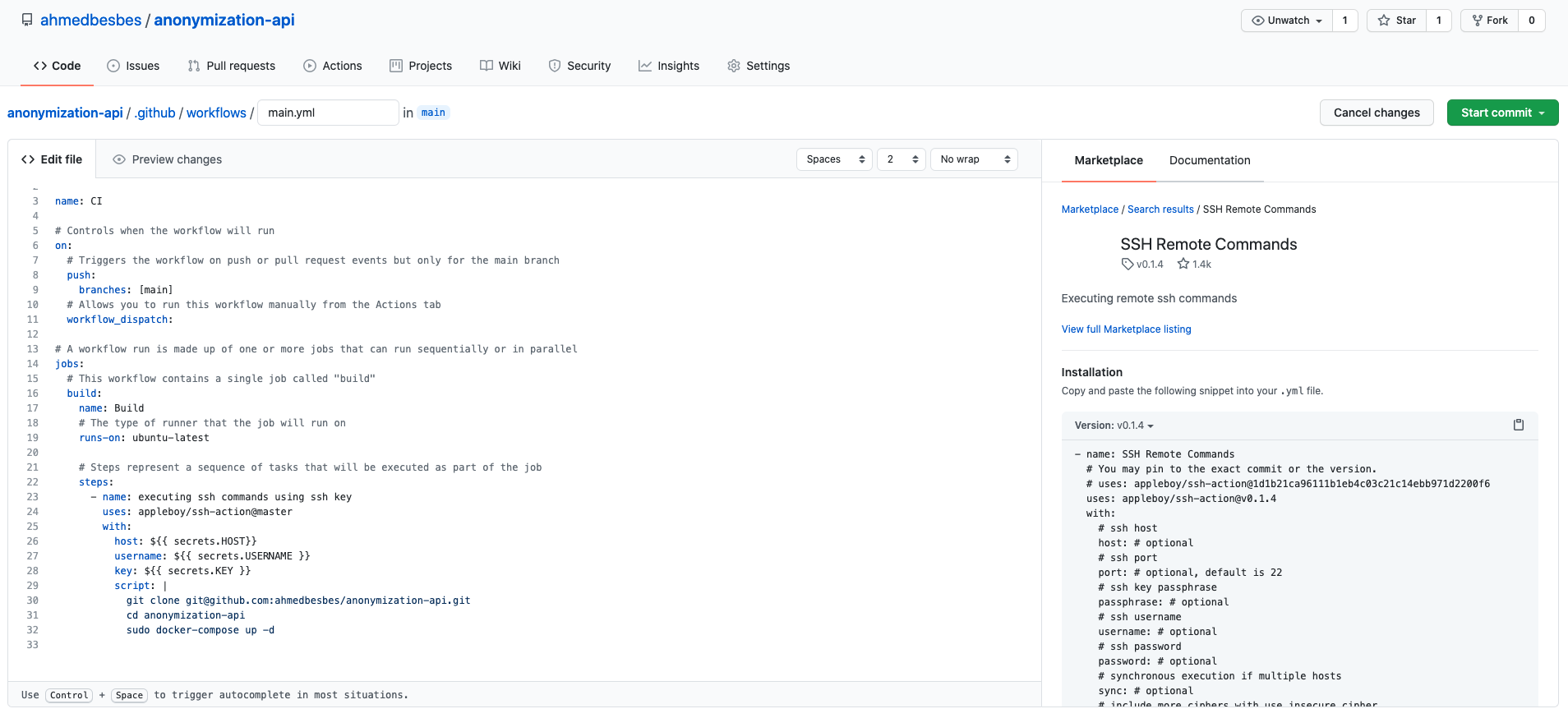Click the Code tab's angle-brackets icon
The image size is (1568, 718).
click(x=40, y=66)
